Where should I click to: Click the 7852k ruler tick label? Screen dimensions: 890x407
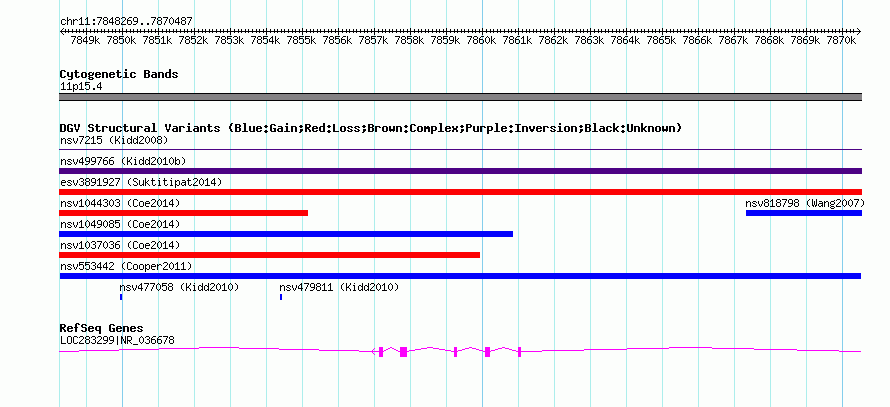coord(193,41)
